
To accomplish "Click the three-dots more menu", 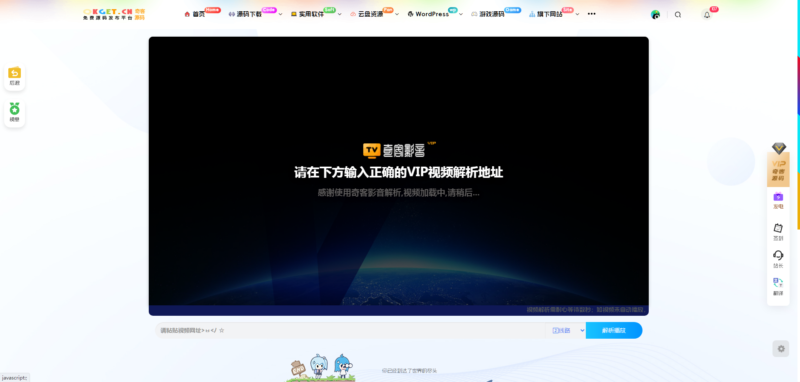I will pos(591,14).
